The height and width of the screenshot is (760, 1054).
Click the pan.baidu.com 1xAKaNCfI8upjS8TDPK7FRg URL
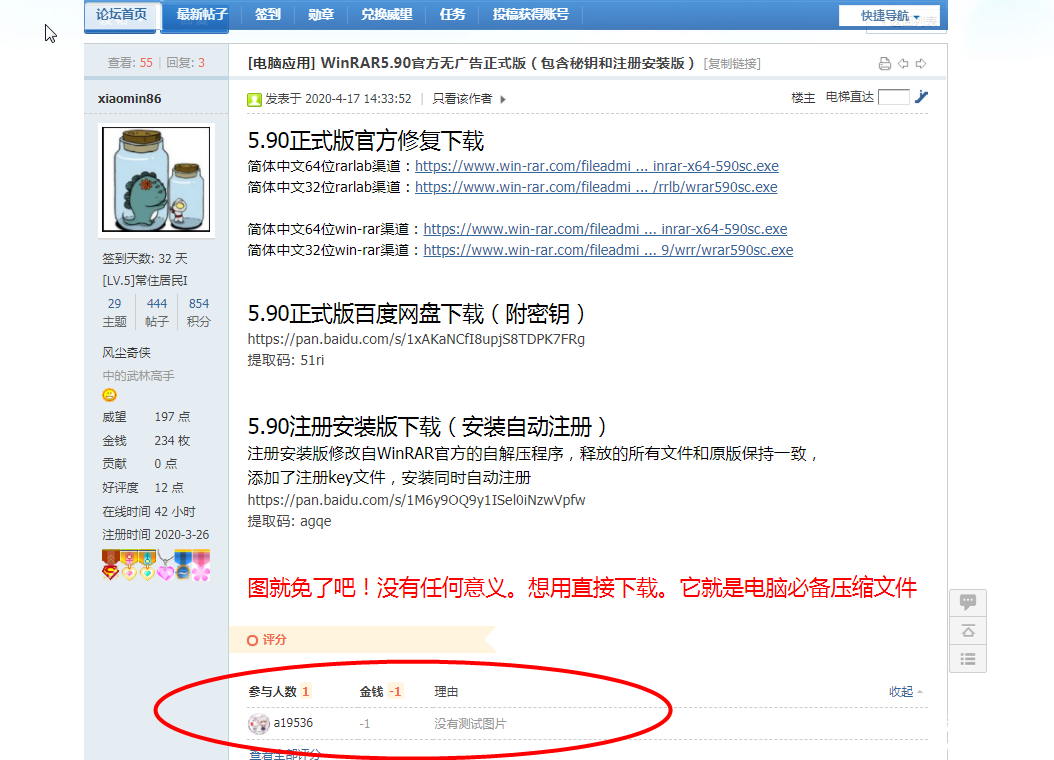(x=416, y=339)
